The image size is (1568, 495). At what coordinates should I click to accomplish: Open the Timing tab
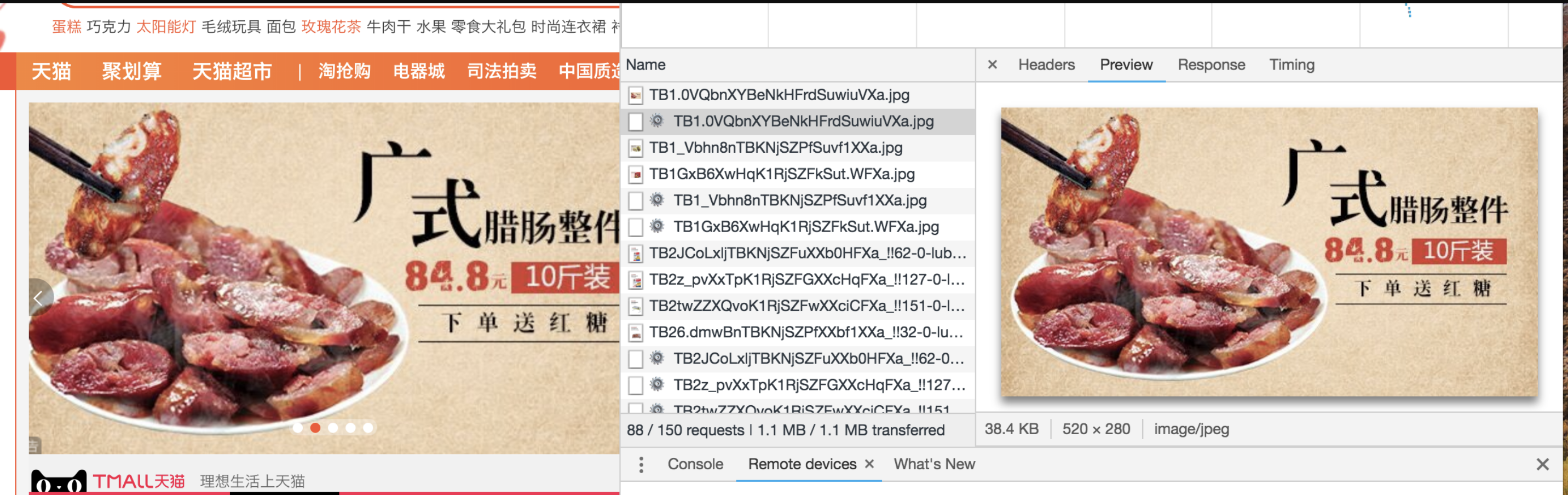(x=1291, y=65)
